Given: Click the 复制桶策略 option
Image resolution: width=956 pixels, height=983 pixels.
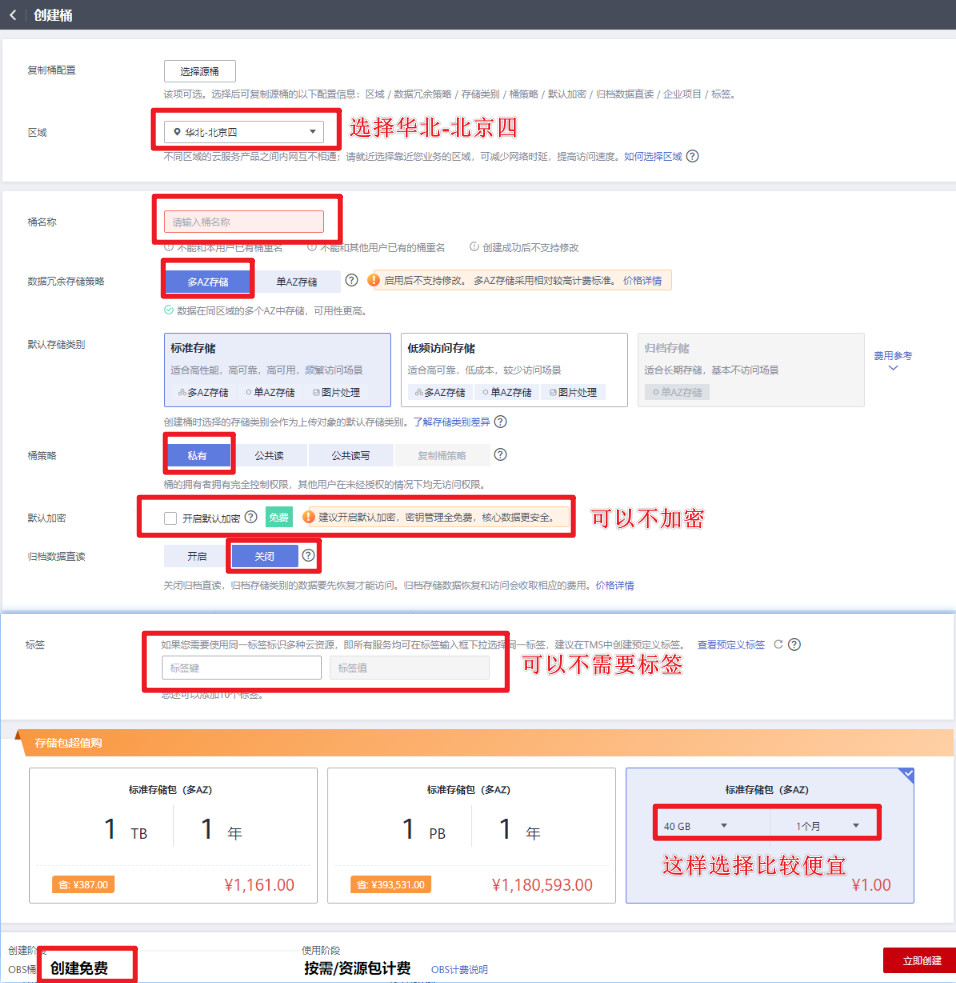Looking at the screenshot, I should tap(442, 455).
